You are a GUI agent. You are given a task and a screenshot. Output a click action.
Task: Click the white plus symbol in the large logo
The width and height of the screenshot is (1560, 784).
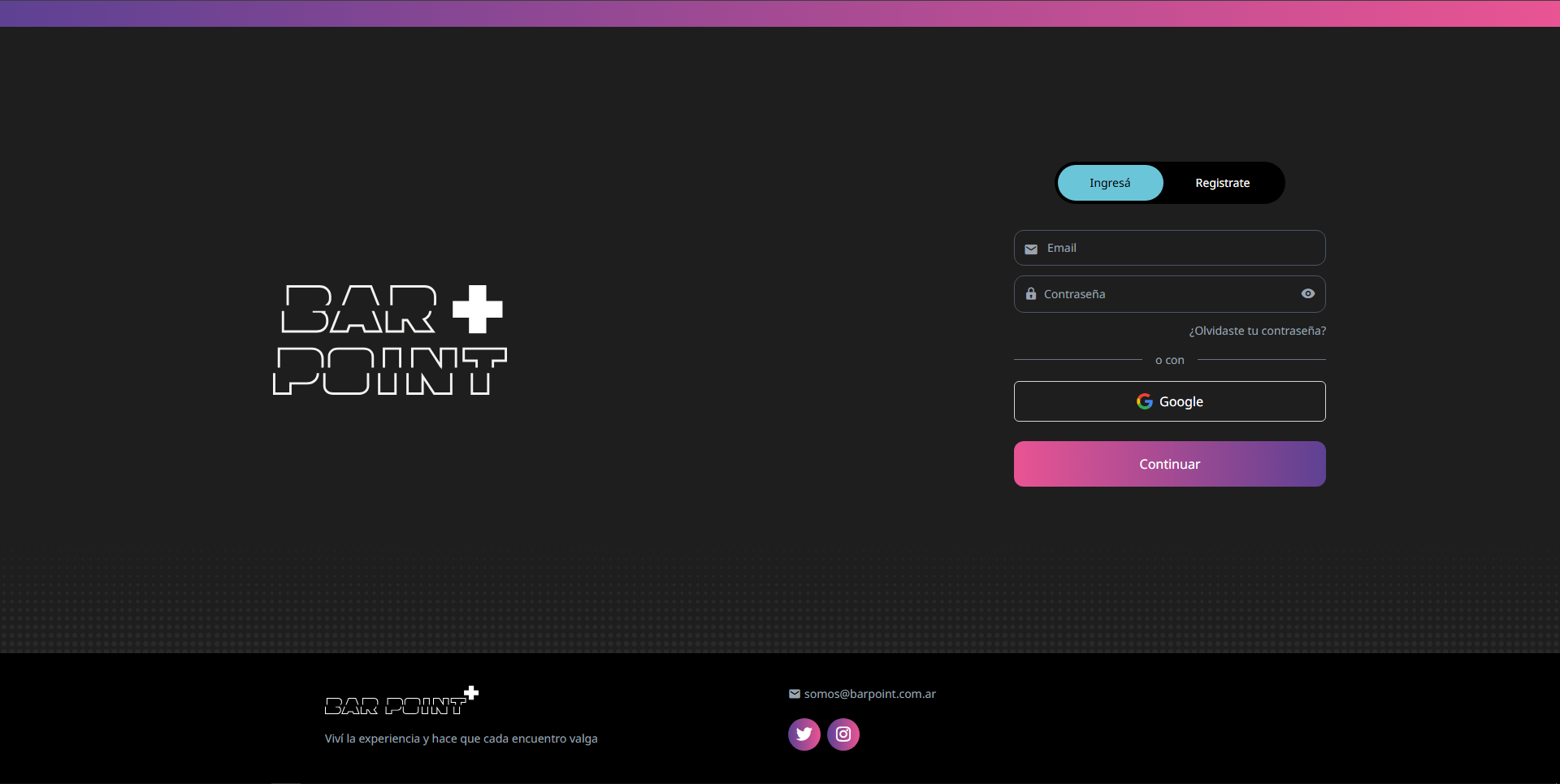coord(477,309)
